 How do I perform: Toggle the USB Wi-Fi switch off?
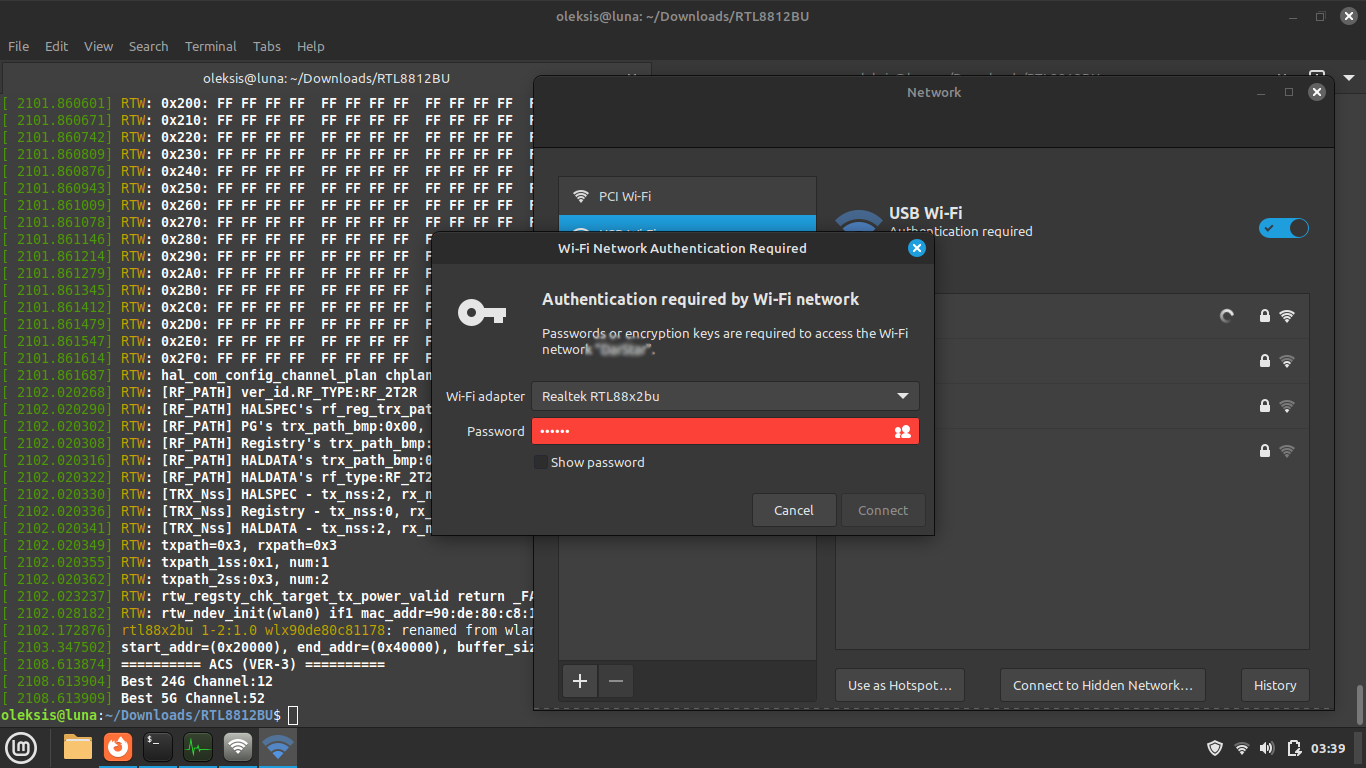[x=1284, y=228]
